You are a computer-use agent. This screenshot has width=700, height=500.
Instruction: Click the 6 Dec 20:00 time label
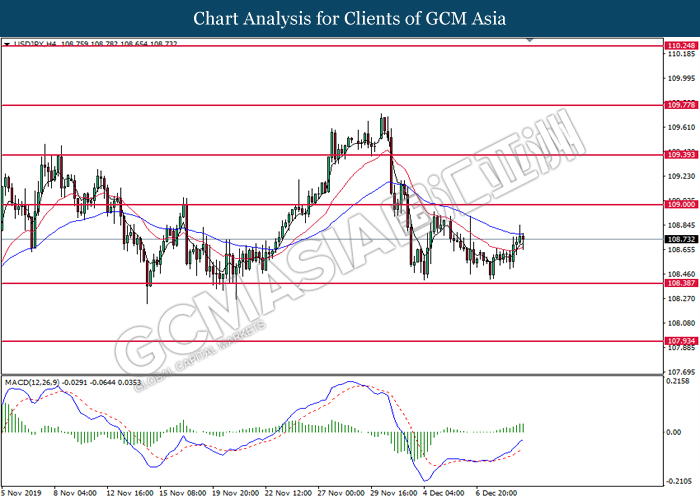pos(496,493)
